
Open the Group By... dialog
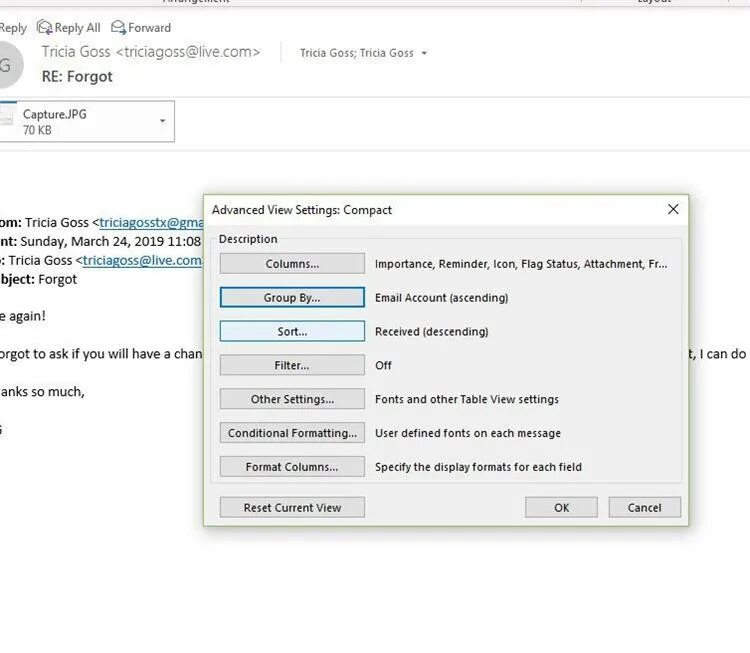(x=292, y=298)
